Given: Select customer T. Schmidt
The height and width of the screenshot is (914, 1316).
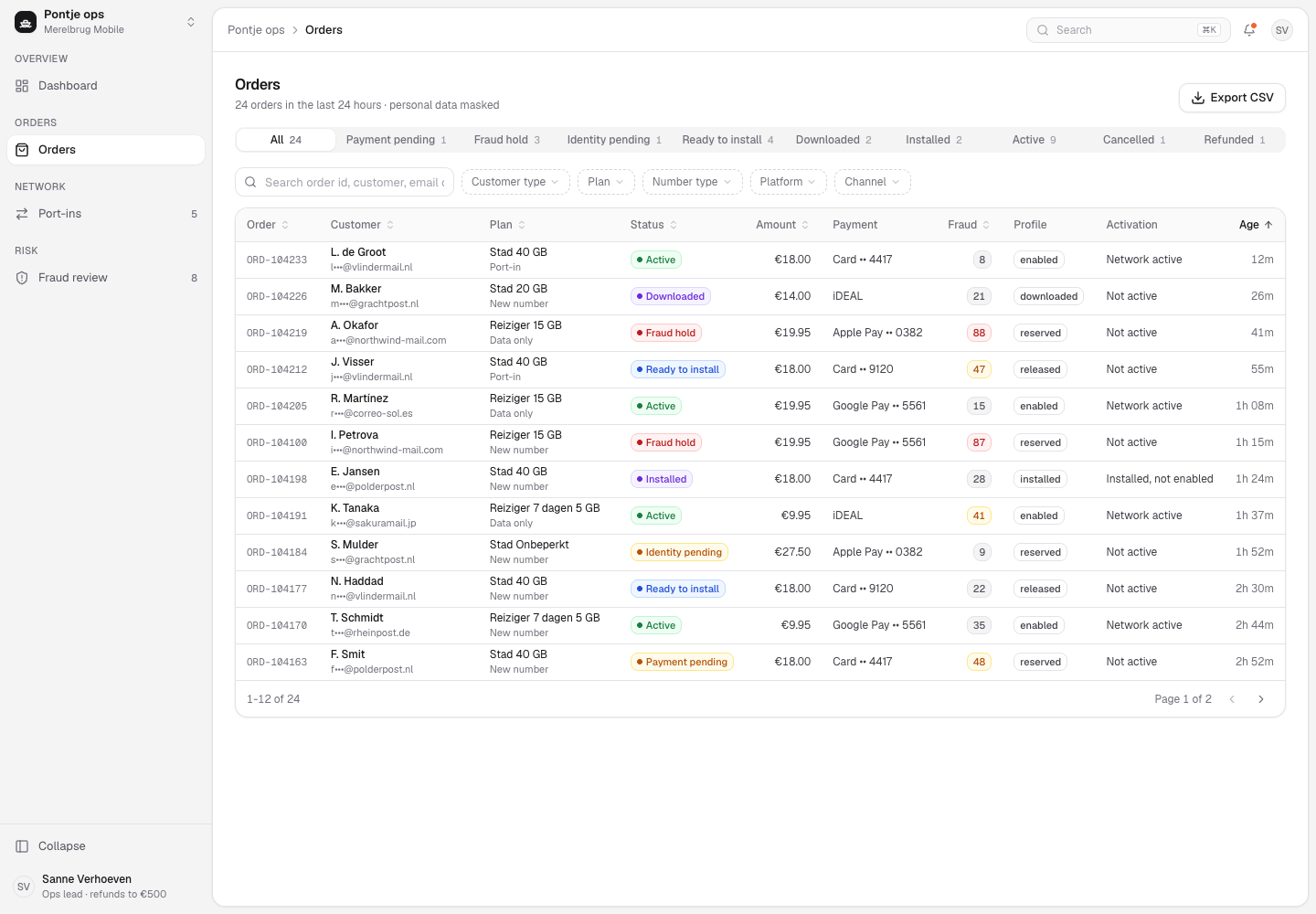Looking at the screenshot, I should coord(356,618).
